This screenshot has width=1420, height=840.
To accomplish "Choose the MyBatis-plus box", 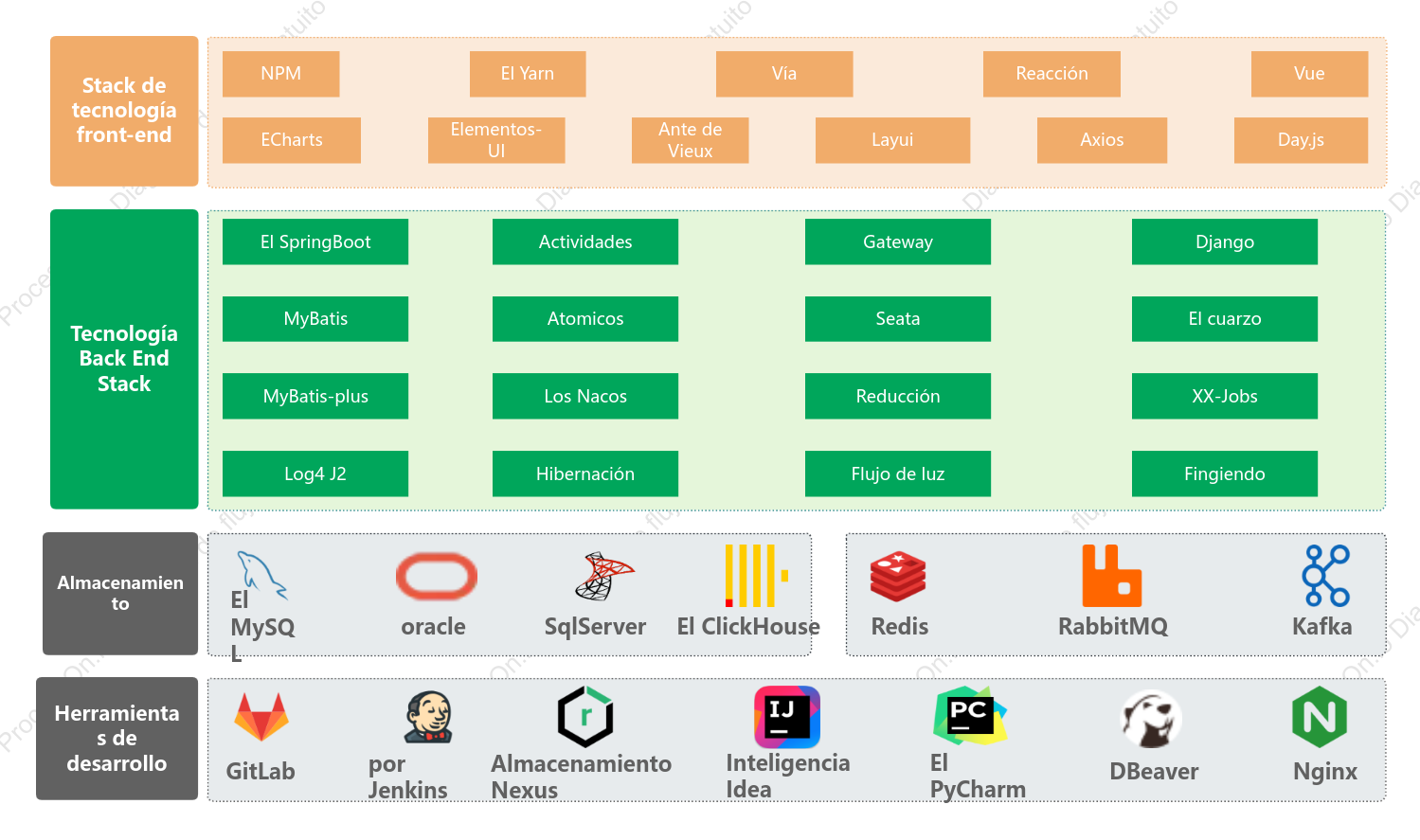I will click(x=315, y=396).
